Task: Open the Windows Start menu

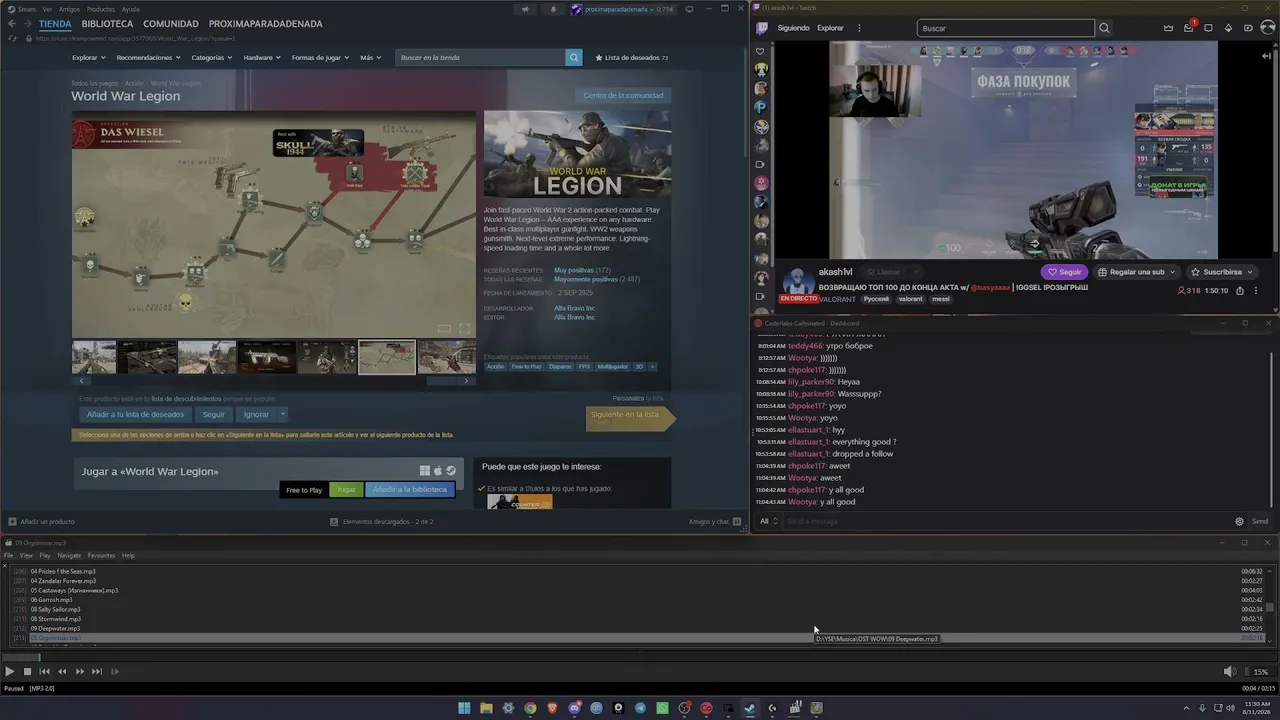Action: tap(464, 708)
